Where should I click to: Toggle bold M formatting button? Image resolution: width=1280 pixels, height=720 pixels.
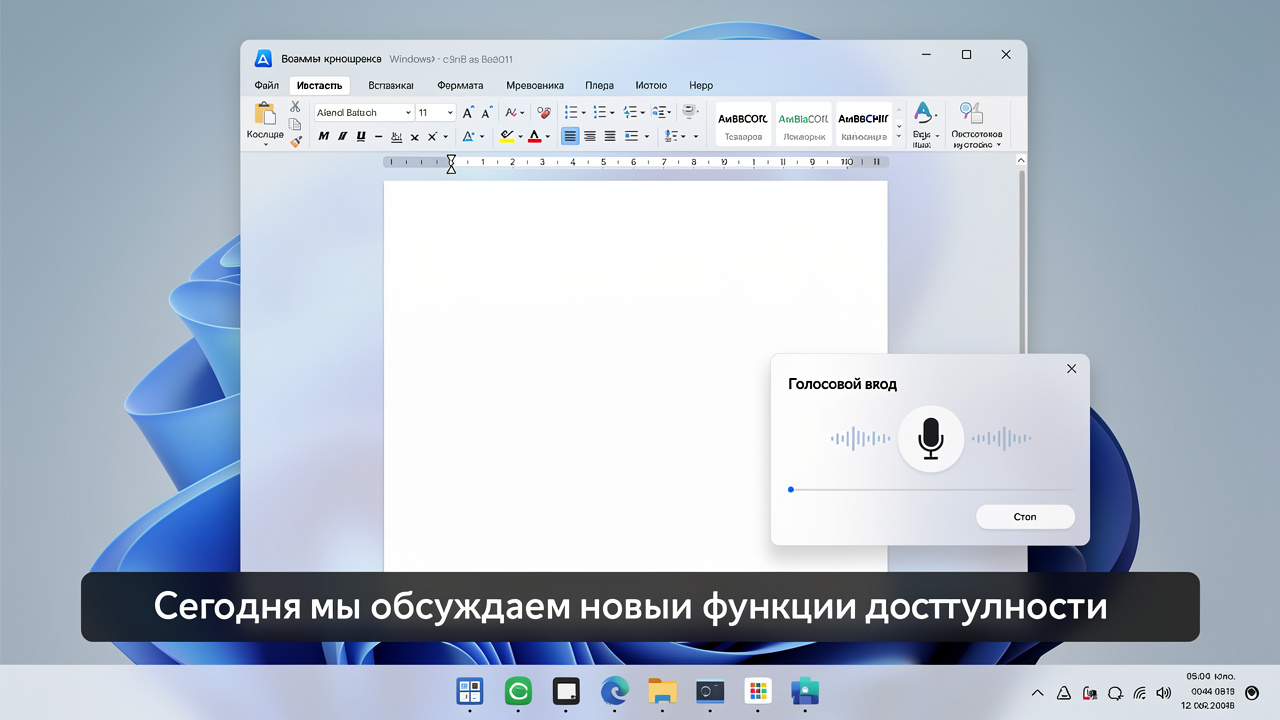point(324,137)
